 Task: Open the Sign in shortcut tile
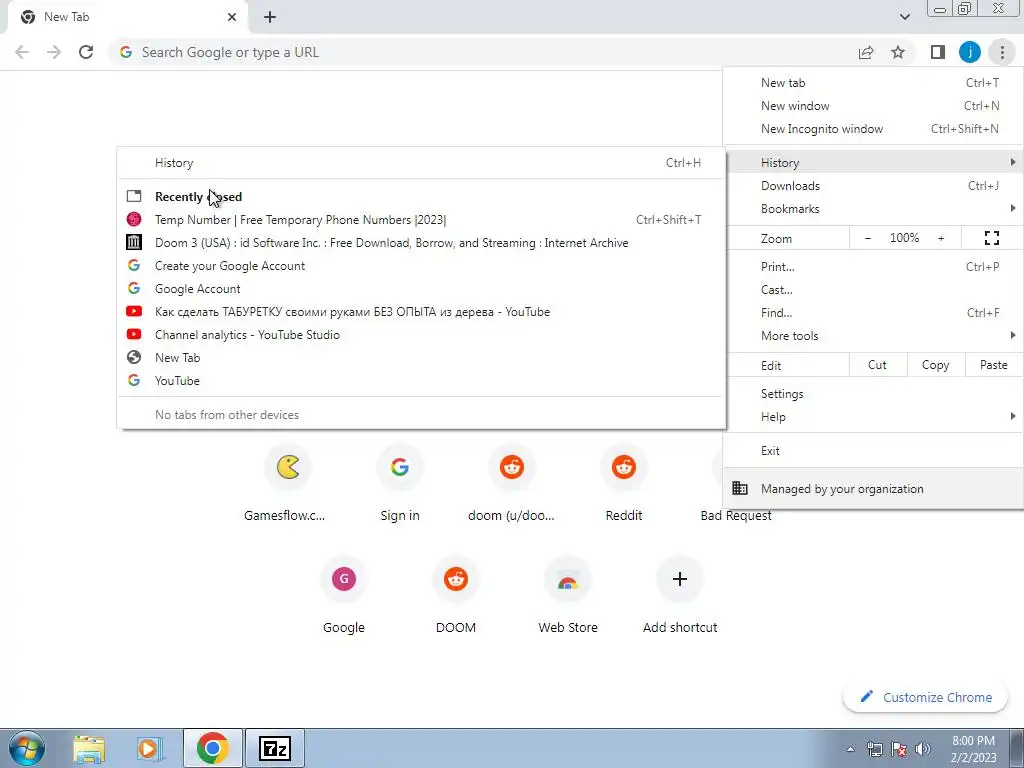(x=400, y=482)
